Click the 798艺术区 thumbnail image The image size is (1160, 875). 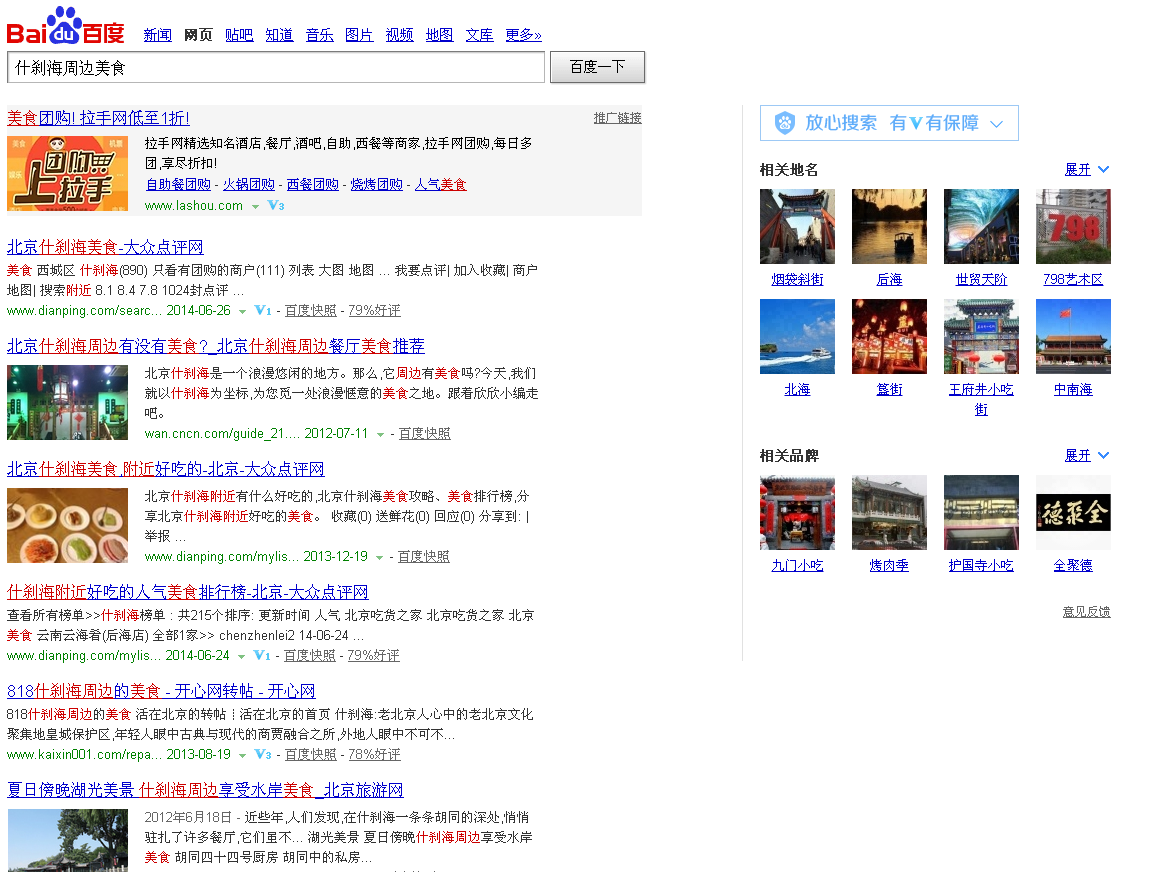1073,226
